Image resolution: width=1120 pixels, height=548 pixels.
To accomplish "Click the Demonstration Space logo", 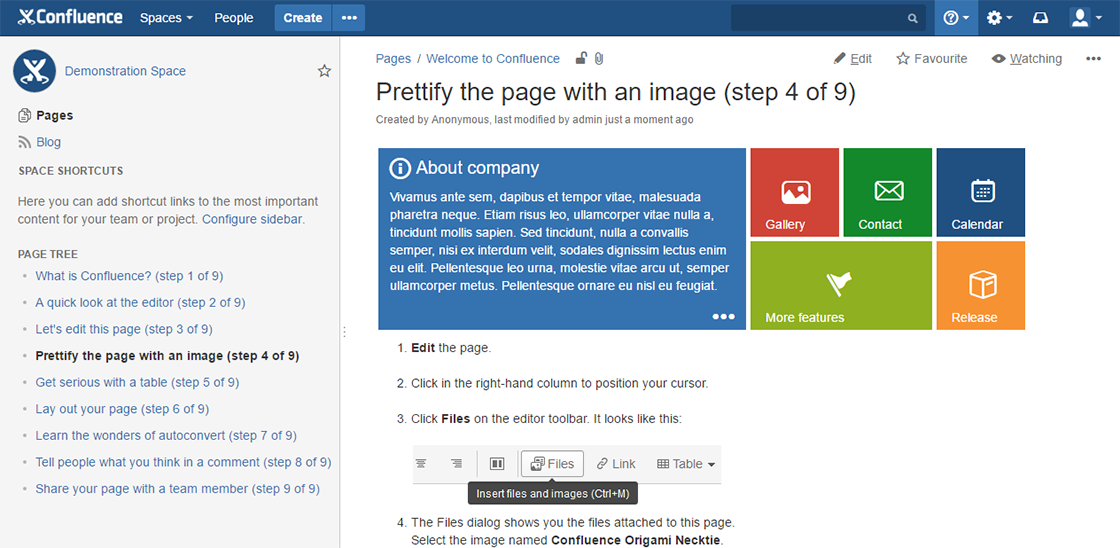I will tap(34, 71).
